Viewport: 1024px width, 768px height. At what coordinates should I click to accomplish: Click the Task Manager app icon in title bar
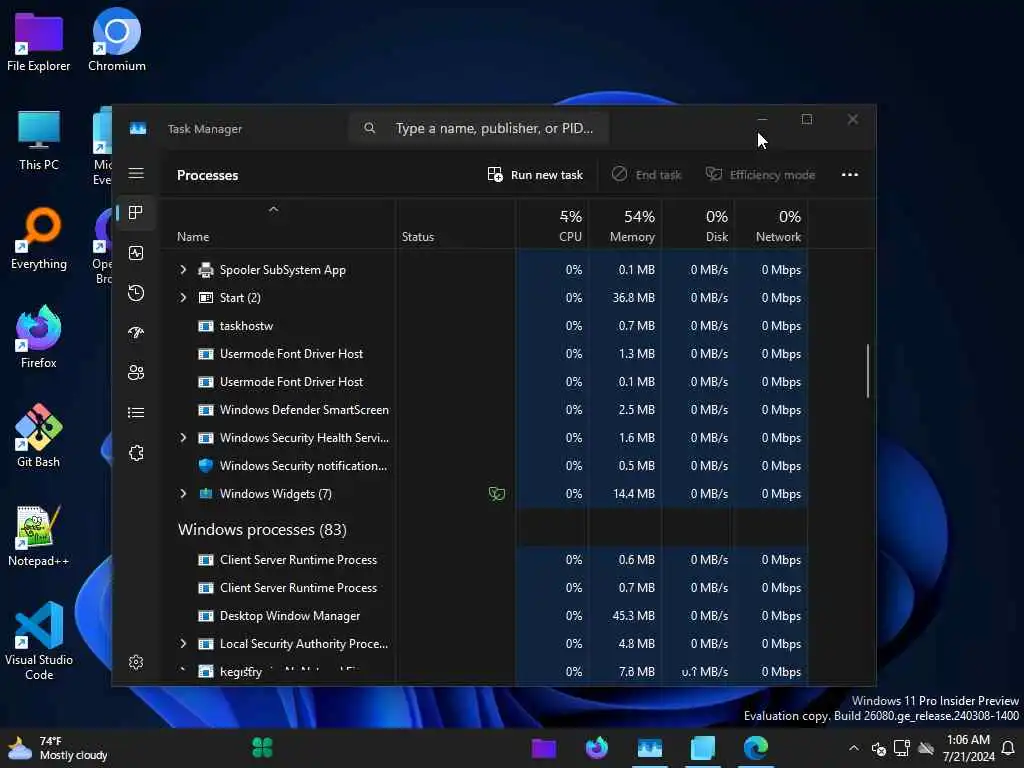point(138,129)
